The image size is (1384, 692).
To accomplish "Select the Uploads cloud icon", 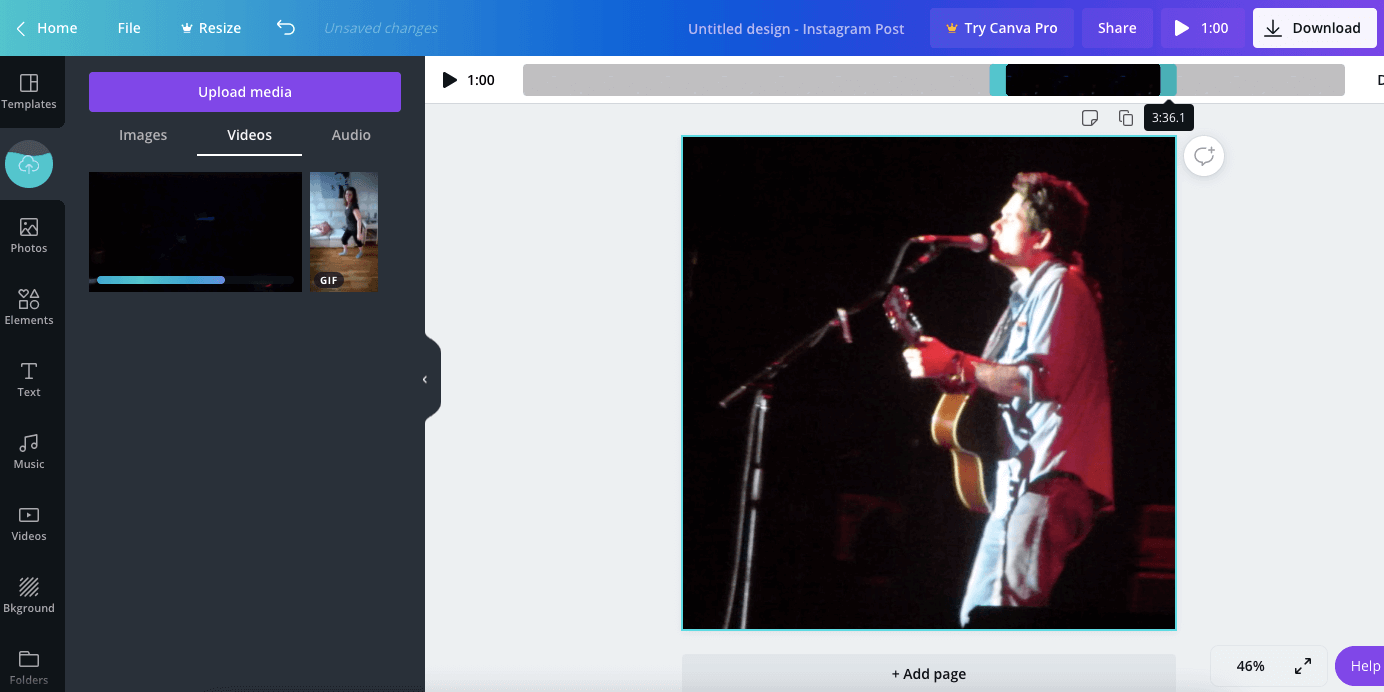I will (29, 164).
